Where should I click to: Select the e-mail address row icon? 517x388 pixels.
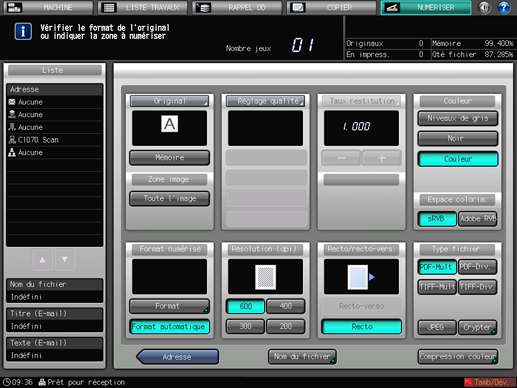tap(12, 102)
